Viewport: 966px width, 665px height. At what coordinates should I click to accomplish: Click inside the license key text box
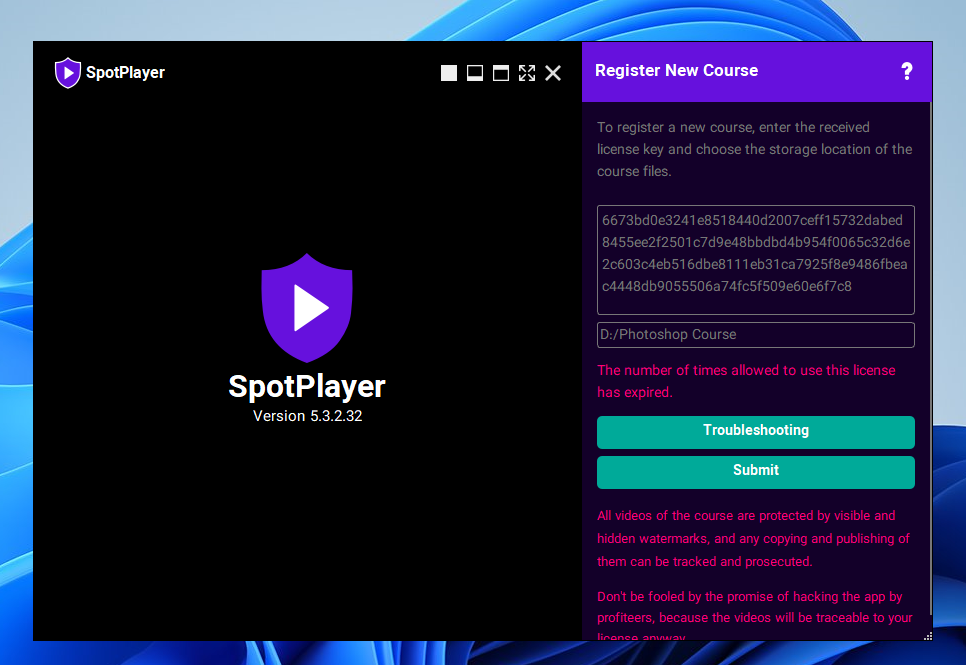tap(755, 260)
